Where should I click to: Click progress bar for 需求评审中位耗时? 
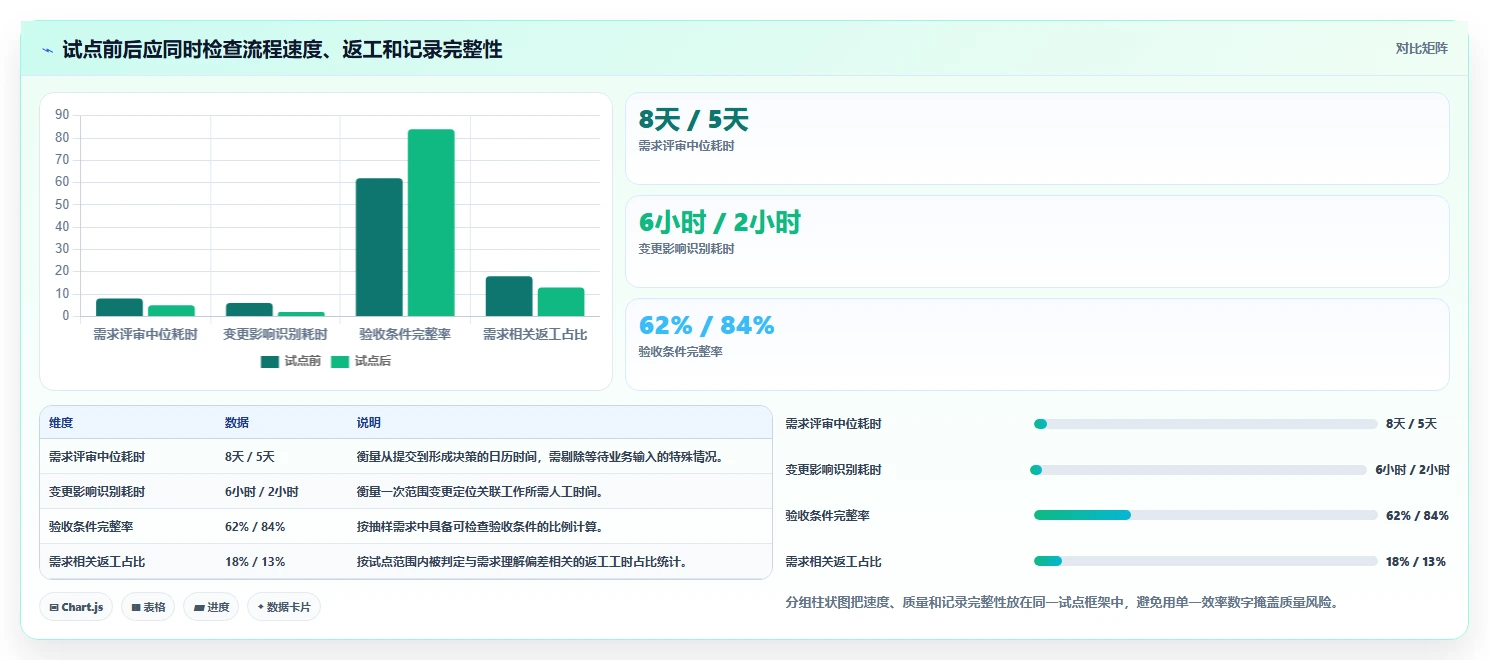[1205, 424]
